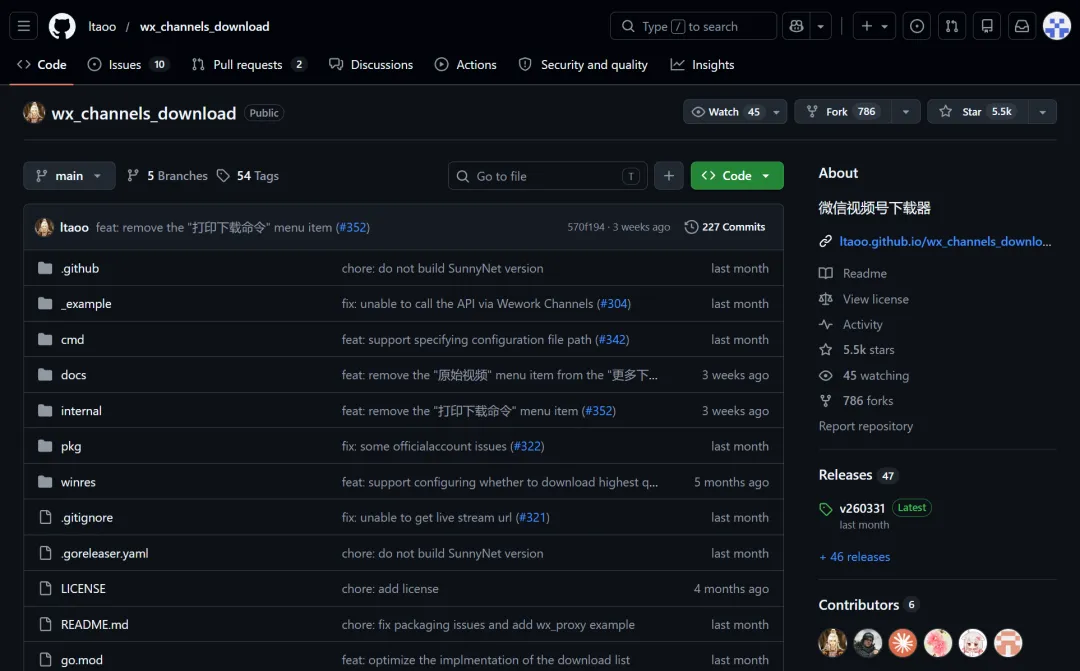Click Report repository link
Image resolution: width=1080 pixels, height=671 pixels.
(x=866, y=426)
